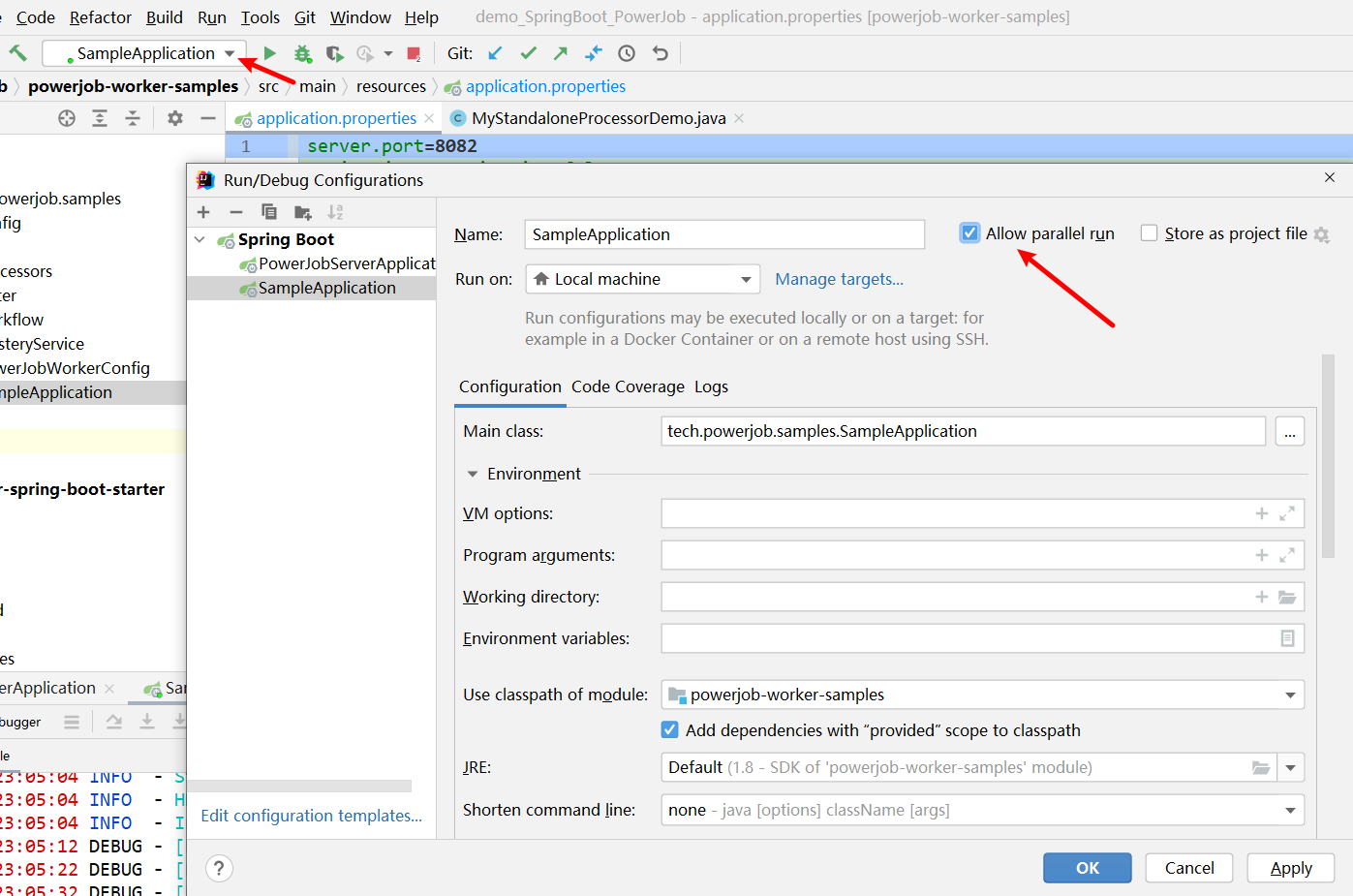The width and height of the screenshot is (1353, 896).
Task: Enable Store as project file checkbox
Action: click(1150, 232)
